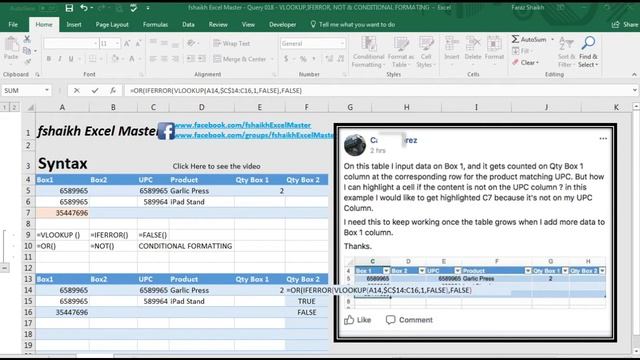Apply Italic formatting

click(60, 59)
